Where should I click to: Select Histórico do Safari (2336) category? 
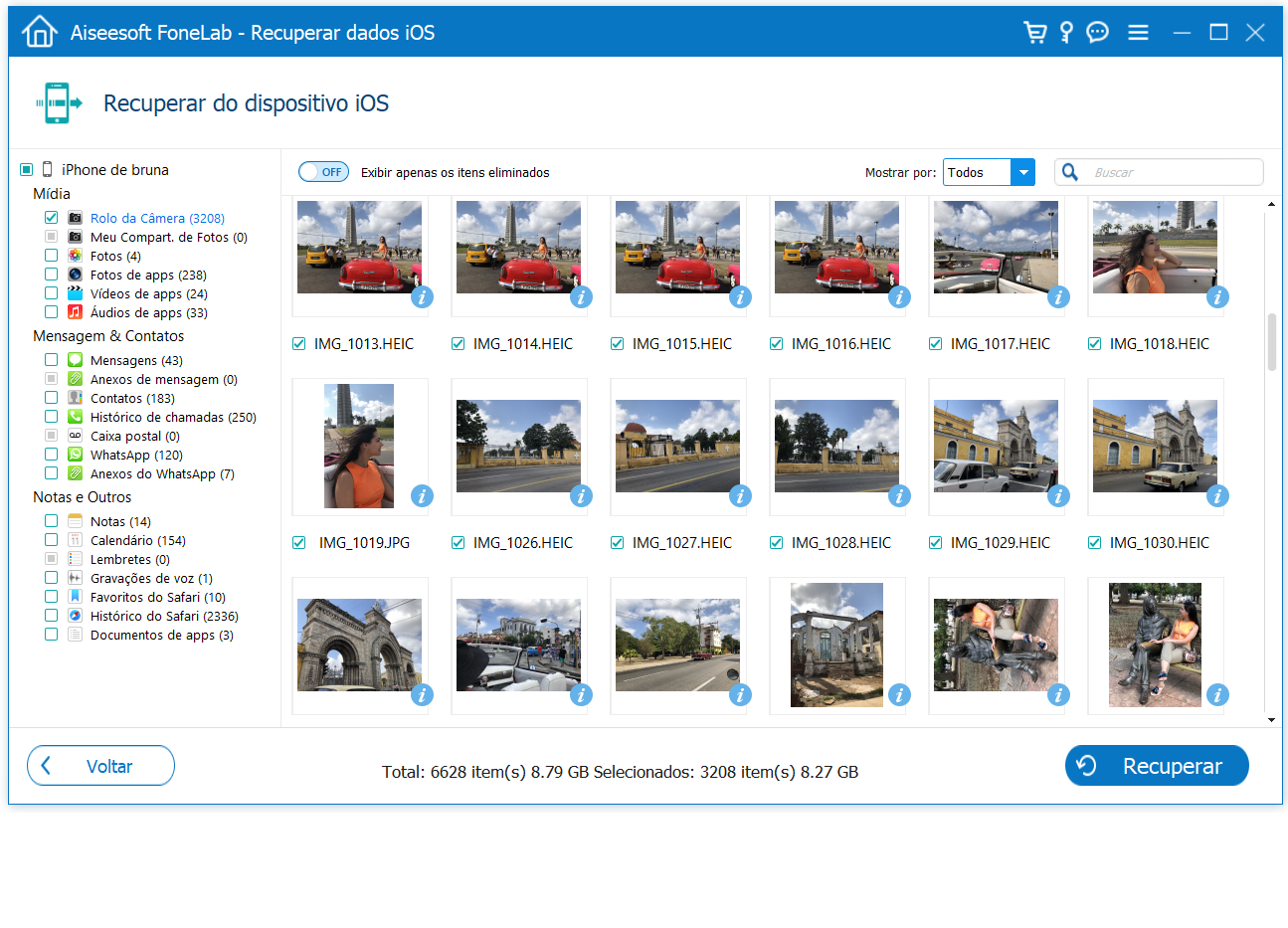click(x=164, y=617)
